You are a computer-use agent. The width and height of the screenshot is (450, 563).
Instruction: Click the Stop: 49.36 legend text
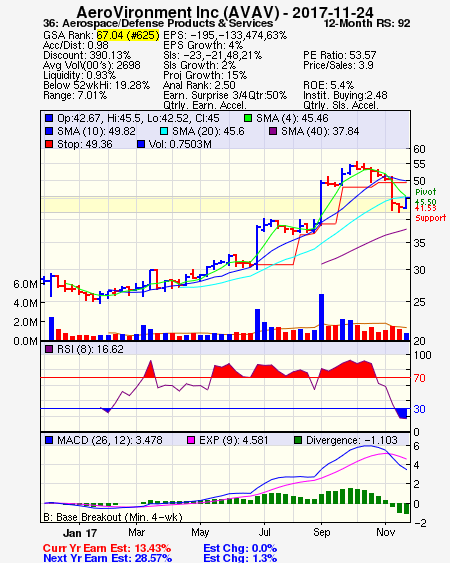click(85, 144)
